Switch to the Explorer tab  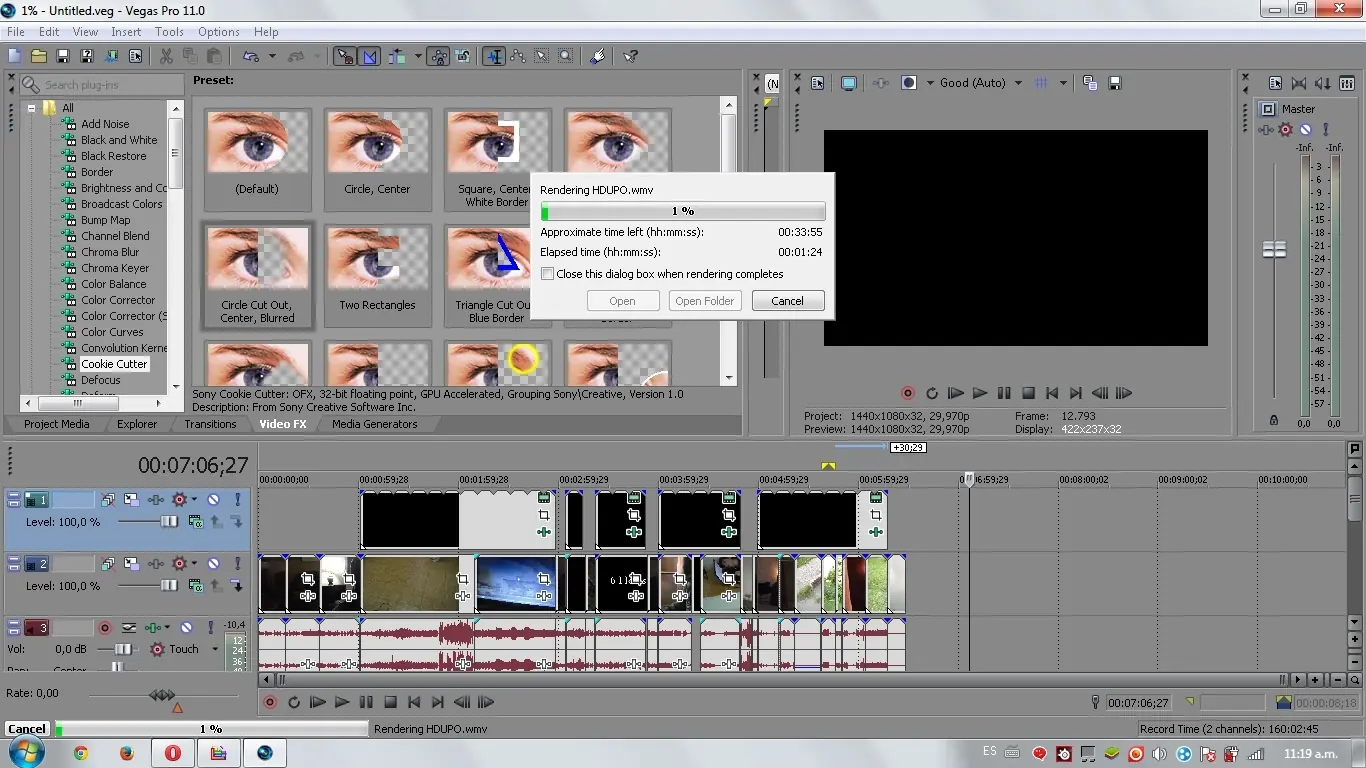click(x=137, y=424)
